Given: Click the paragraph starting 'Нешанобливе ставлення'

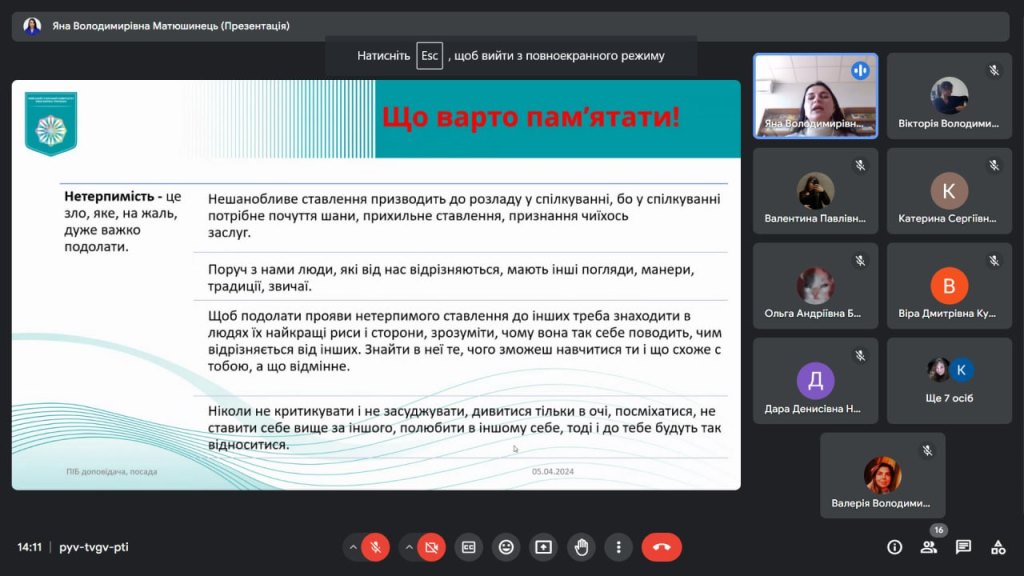Looking at the screenshot, I should click(464, 216).
